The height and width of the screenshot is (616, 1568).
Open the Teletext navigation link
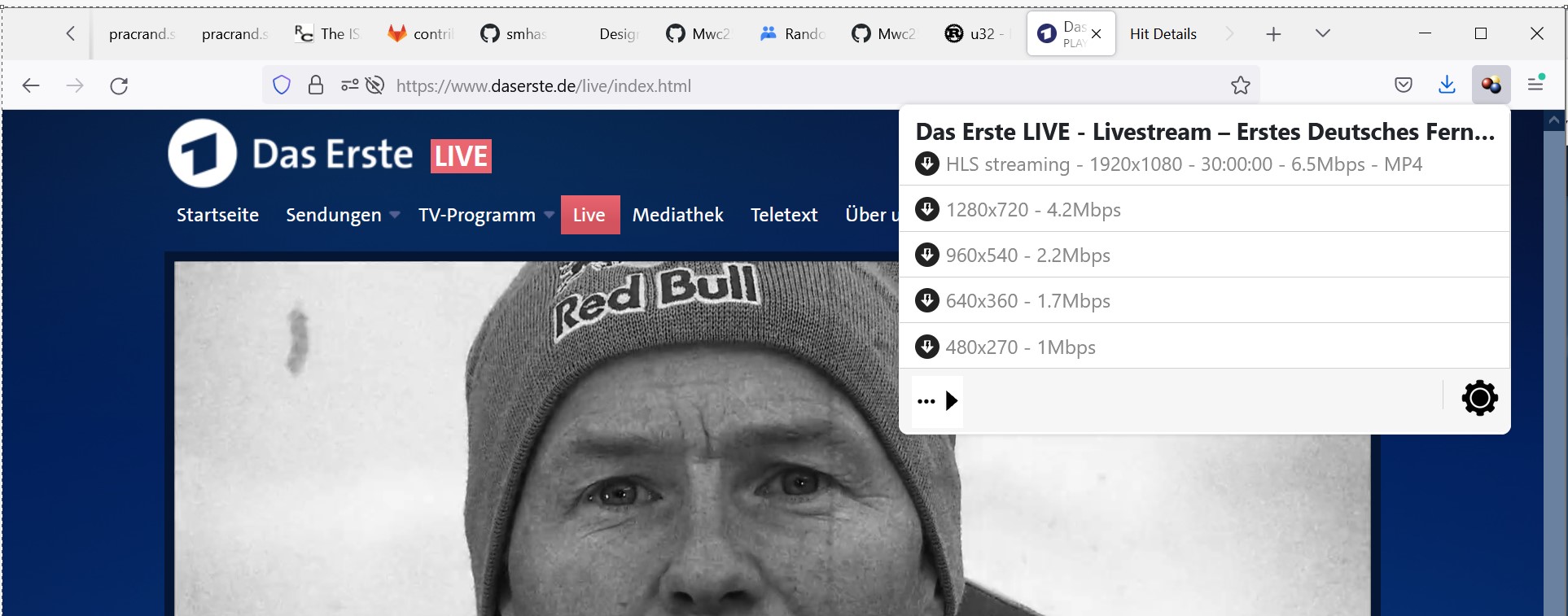click(784, 215)
